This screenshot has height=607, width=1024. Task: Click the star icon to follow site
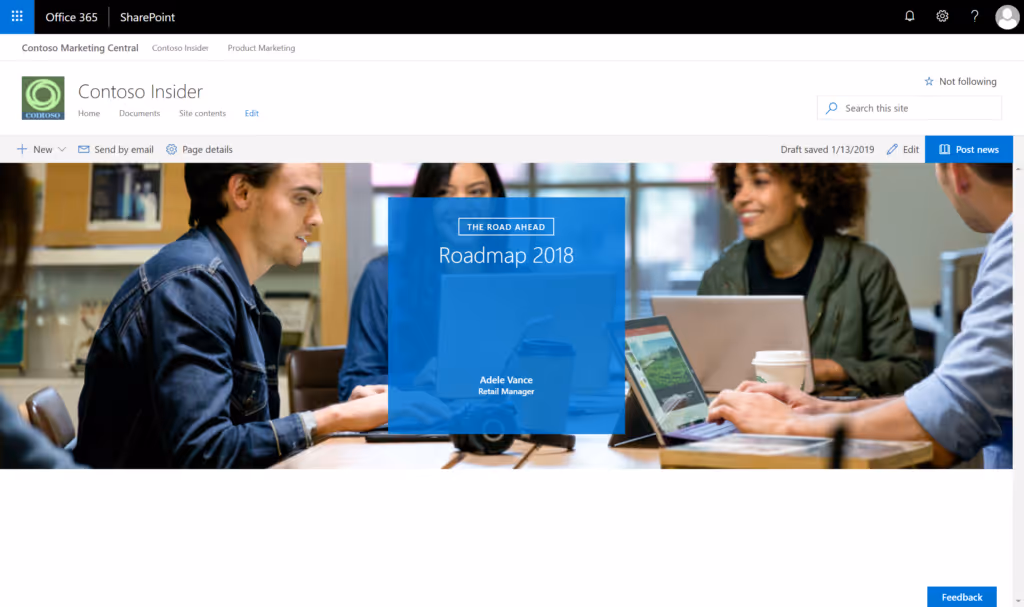[x=929, y=81]
